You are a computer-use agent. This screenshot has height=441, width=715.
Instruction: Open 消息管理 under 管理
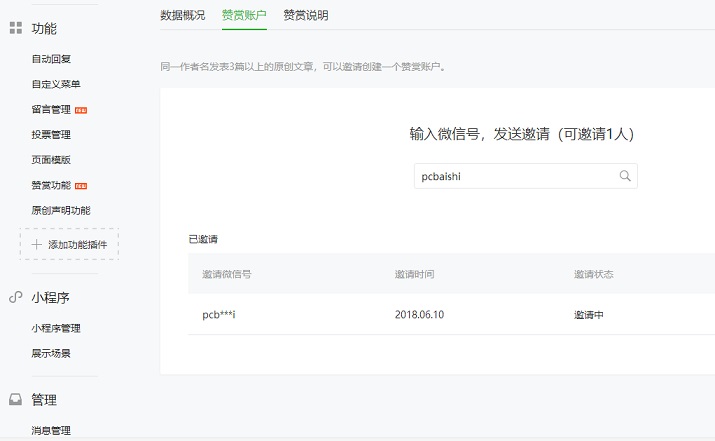point(51,430)
